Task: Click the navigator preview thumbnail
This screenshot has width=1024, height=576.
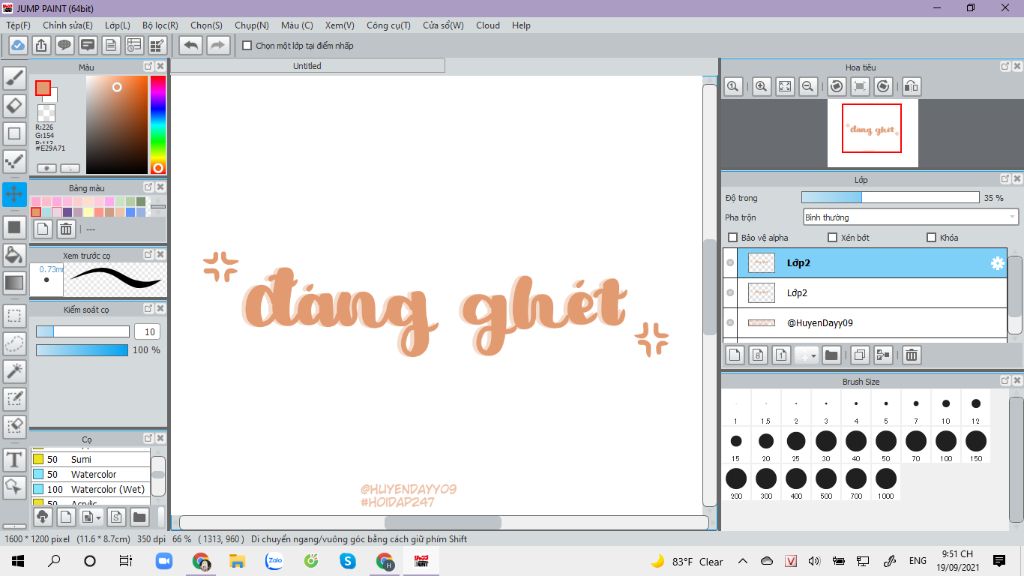Action: click(x=872, y=133)
